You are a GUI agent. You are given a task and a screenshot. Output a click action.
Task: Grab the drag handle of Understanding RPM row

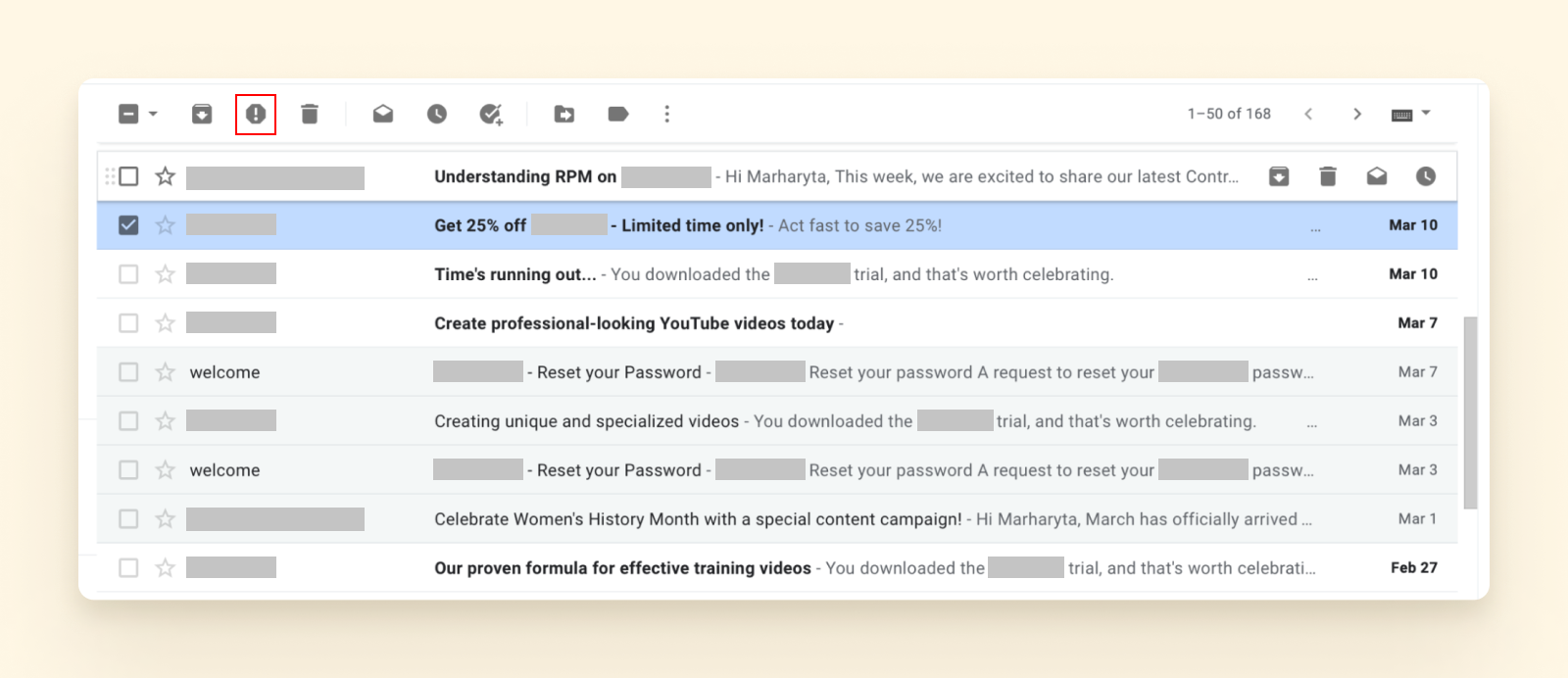(x=110, y=176)
